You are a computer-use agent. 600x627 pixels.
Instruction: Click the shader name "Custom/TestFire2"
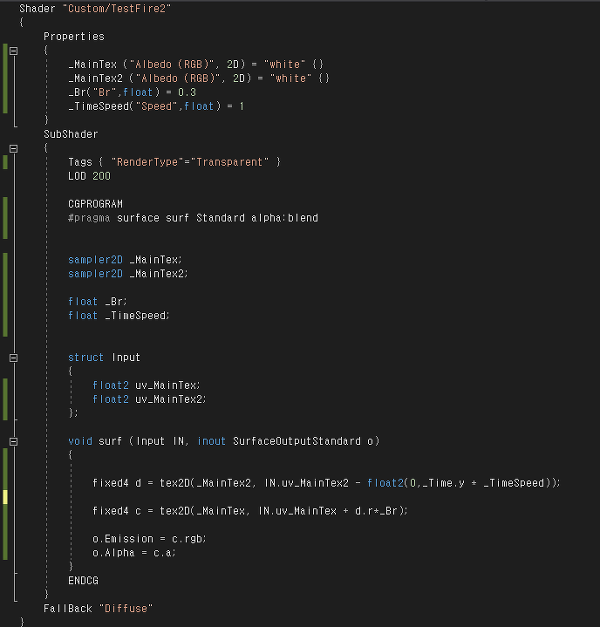[x=116, y=8]
